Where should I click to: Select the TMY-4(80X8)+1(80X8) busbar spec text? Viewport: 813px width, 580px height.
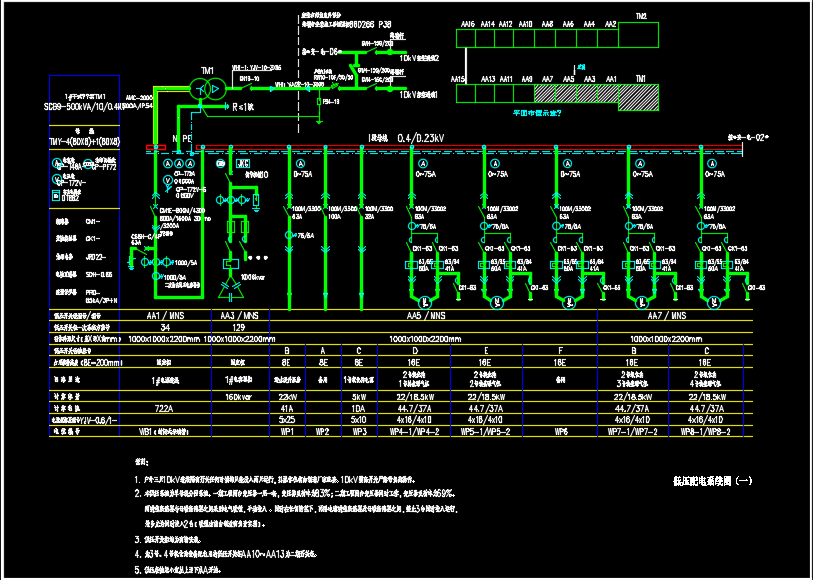point(84,143)
